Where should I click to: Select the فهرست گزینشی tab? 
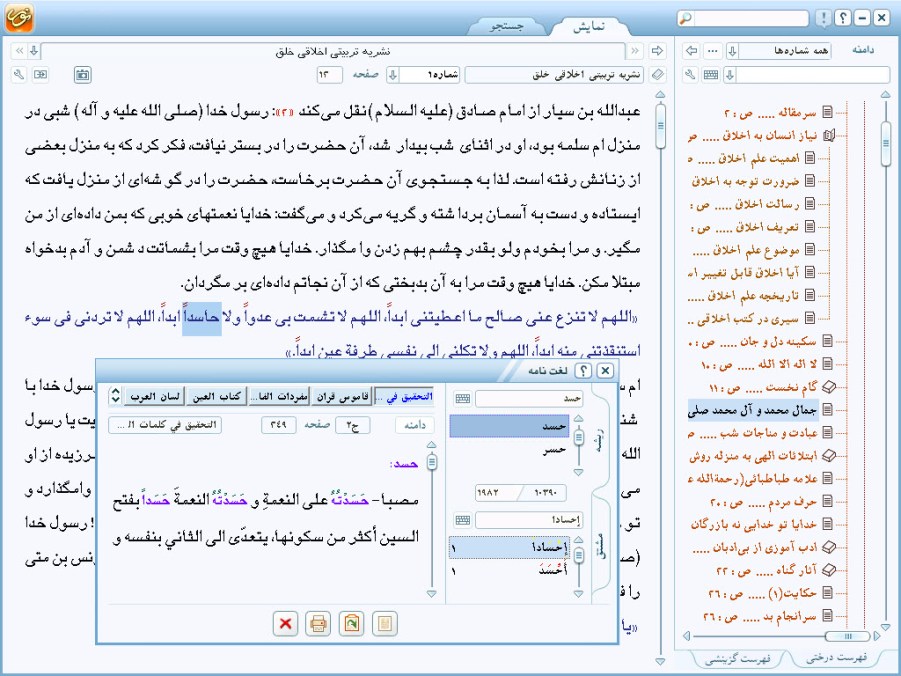click(x=738, y=659)
